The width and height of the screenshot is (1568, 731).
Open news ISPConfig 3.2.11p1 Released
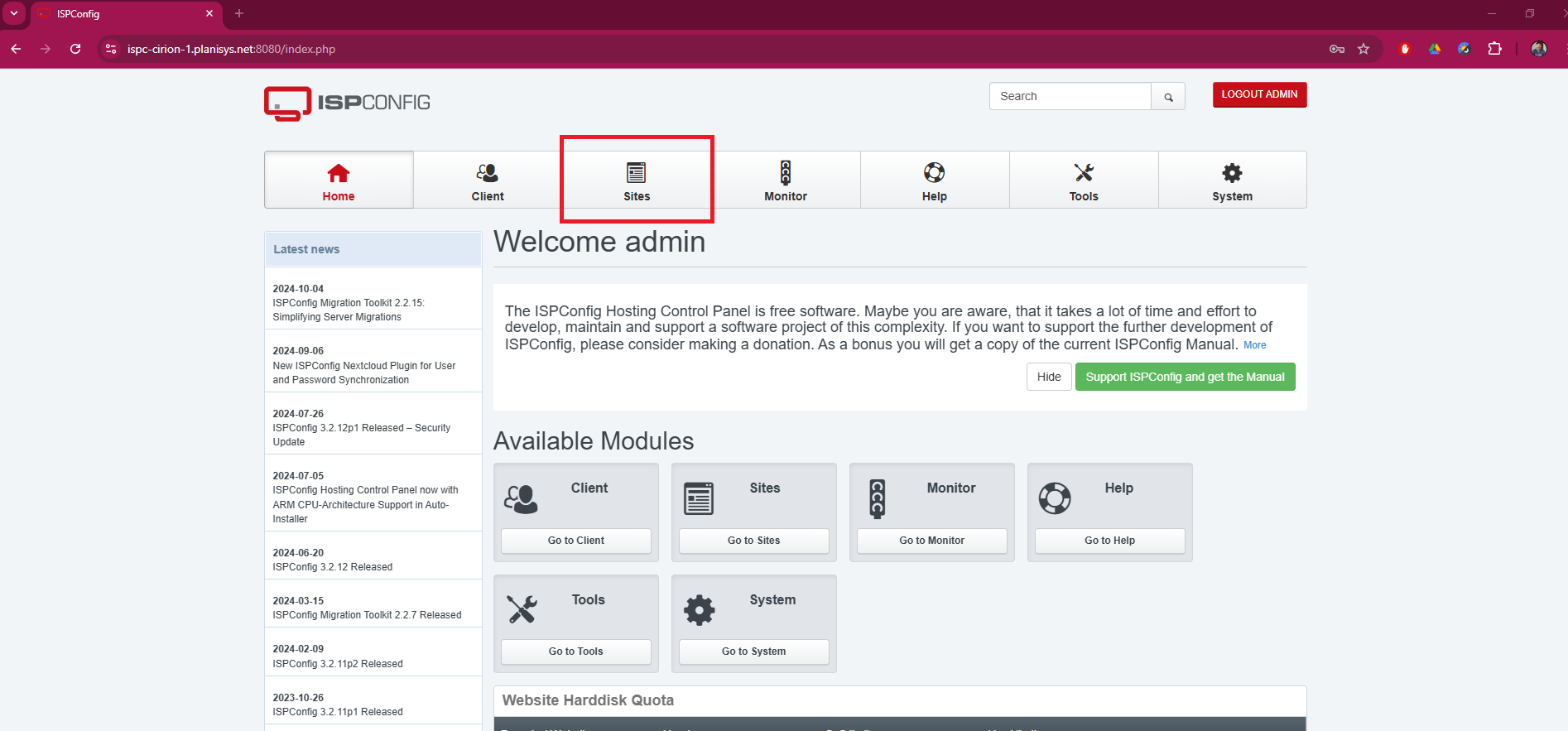[x=338, y=712]
